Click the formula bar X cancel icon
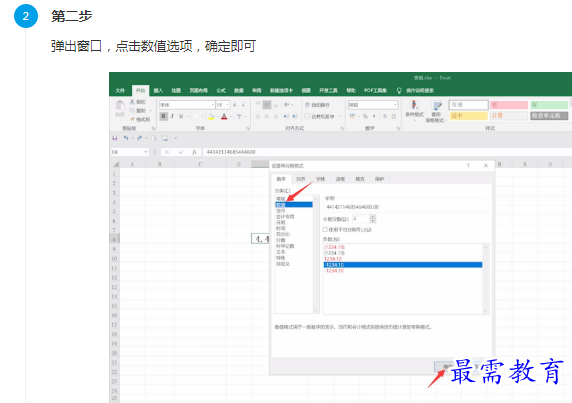The image size is (572, 403). (x=167, y=152)
